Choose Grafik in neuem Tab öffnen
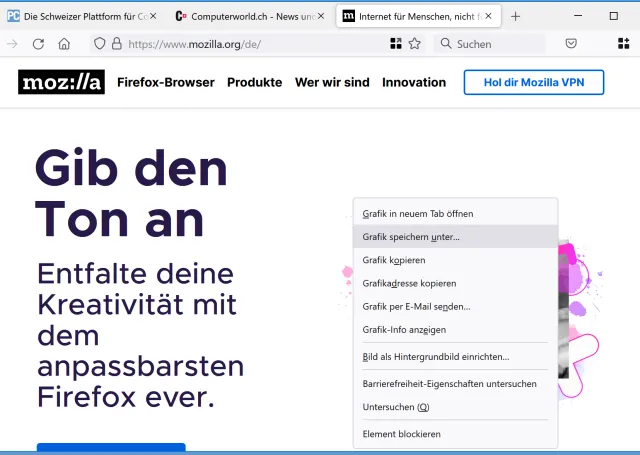This screenshot has width=640, height=455. [x=456, y=214]
